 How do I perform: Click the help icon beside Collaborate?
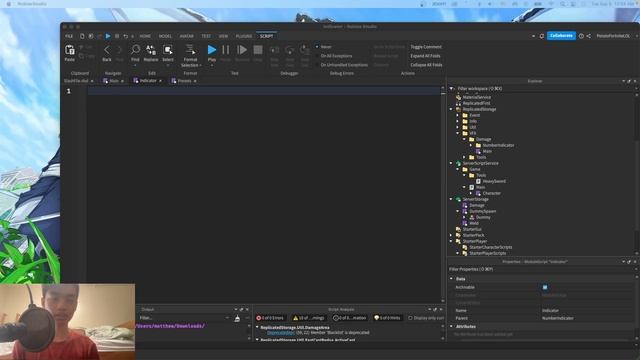tap(581, 36)
